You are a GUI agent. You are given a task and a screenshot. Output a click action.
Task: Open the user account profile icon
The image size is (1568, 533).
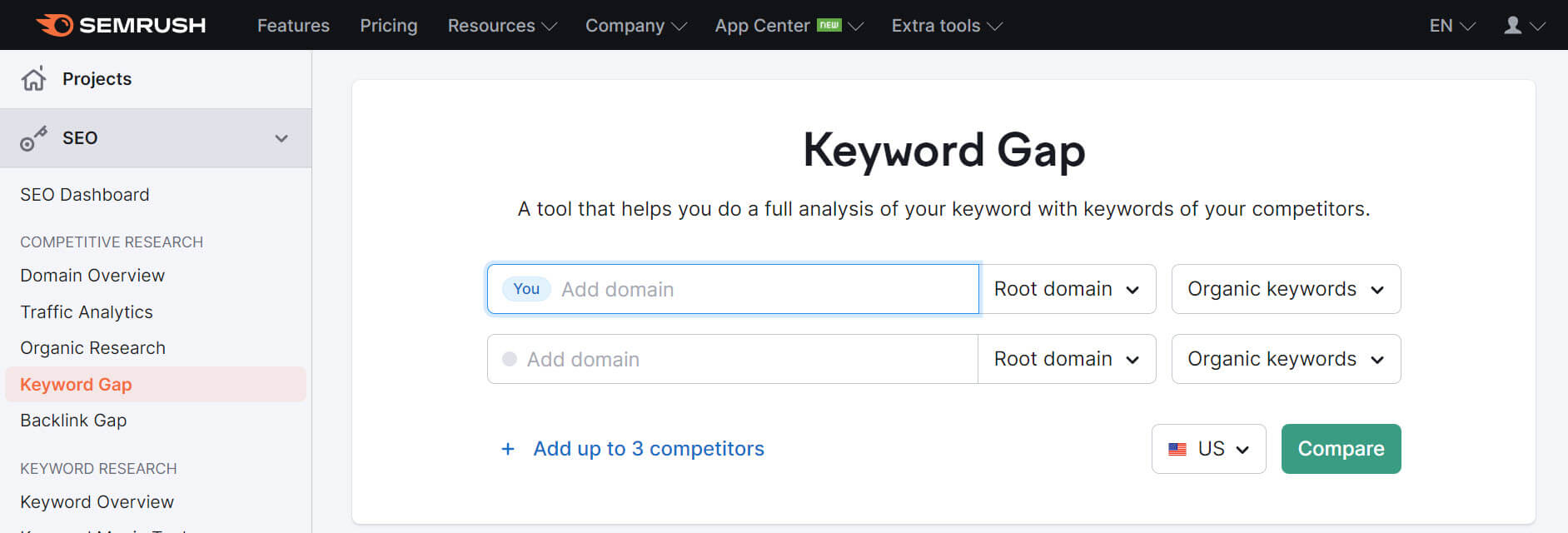point(1513,25)
